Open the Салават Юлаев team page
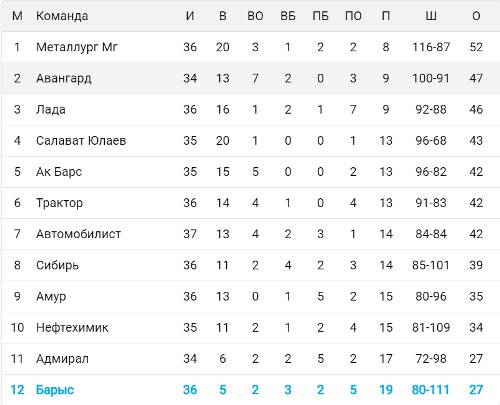Screen dimensions: 500x405 81,141
